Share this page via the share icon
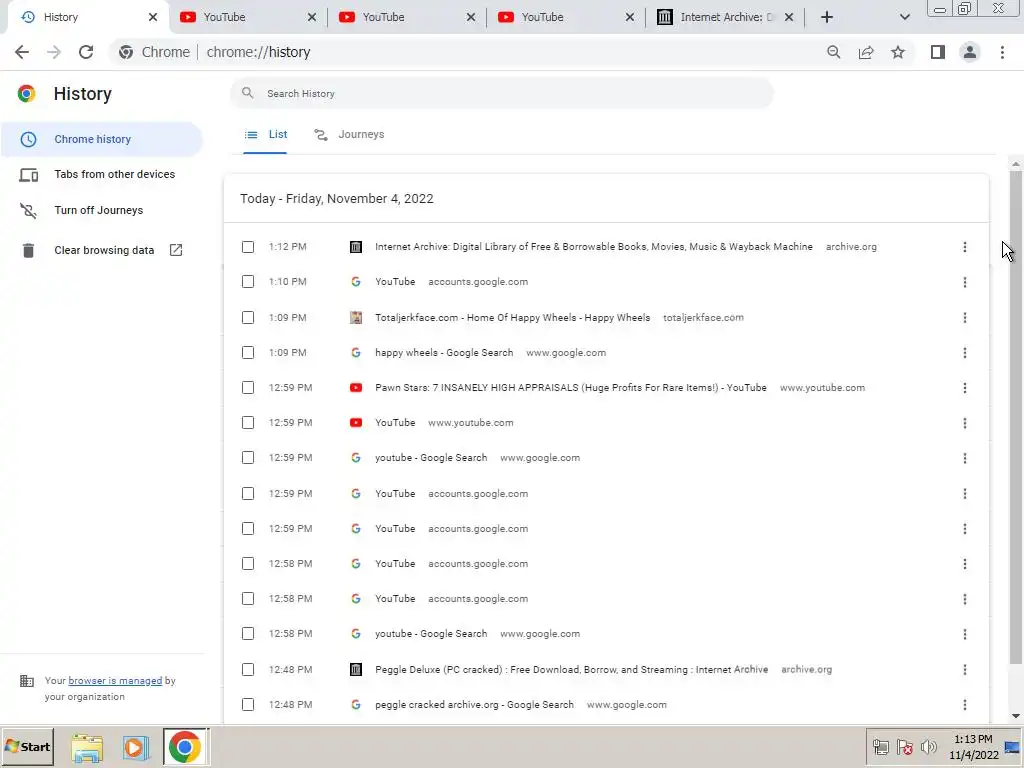Image resolution: width=1024 pixels, height=768 pixels. click(x=866, y=52)
